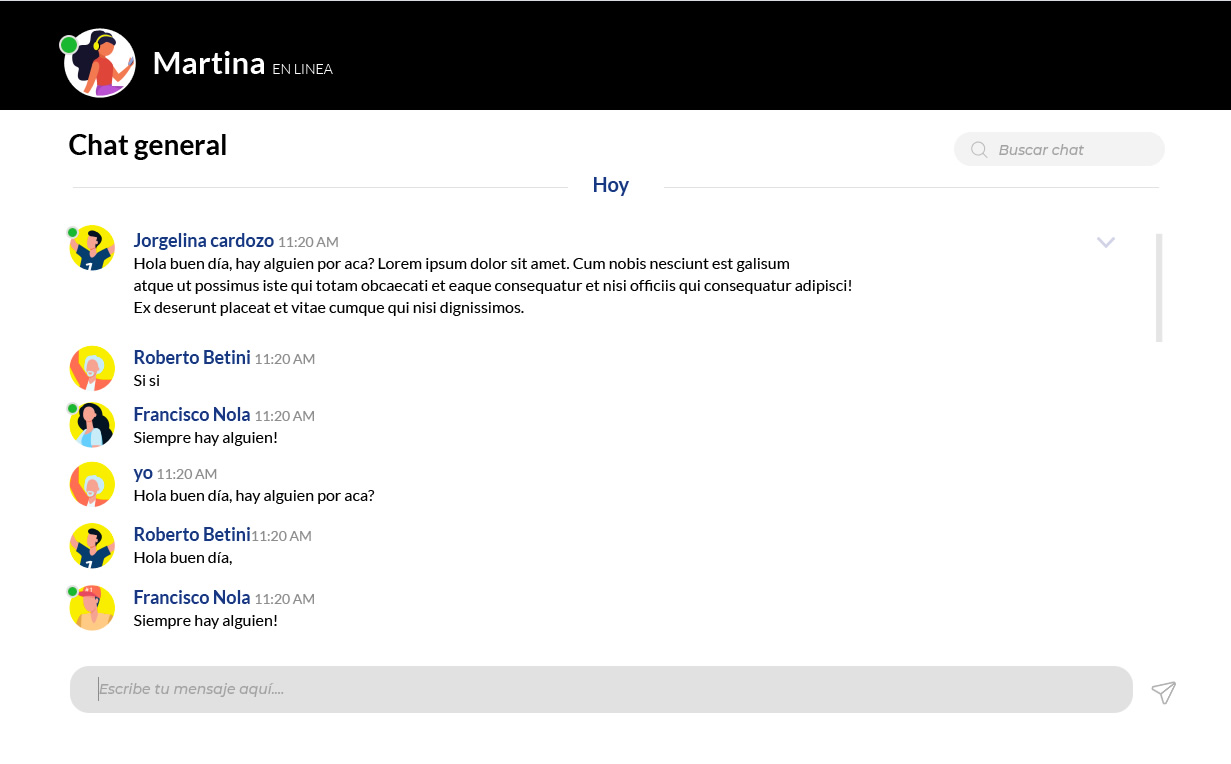Open Jorgelina cardozo's avatar picture
1231x764 pixels.
[92, 248]
